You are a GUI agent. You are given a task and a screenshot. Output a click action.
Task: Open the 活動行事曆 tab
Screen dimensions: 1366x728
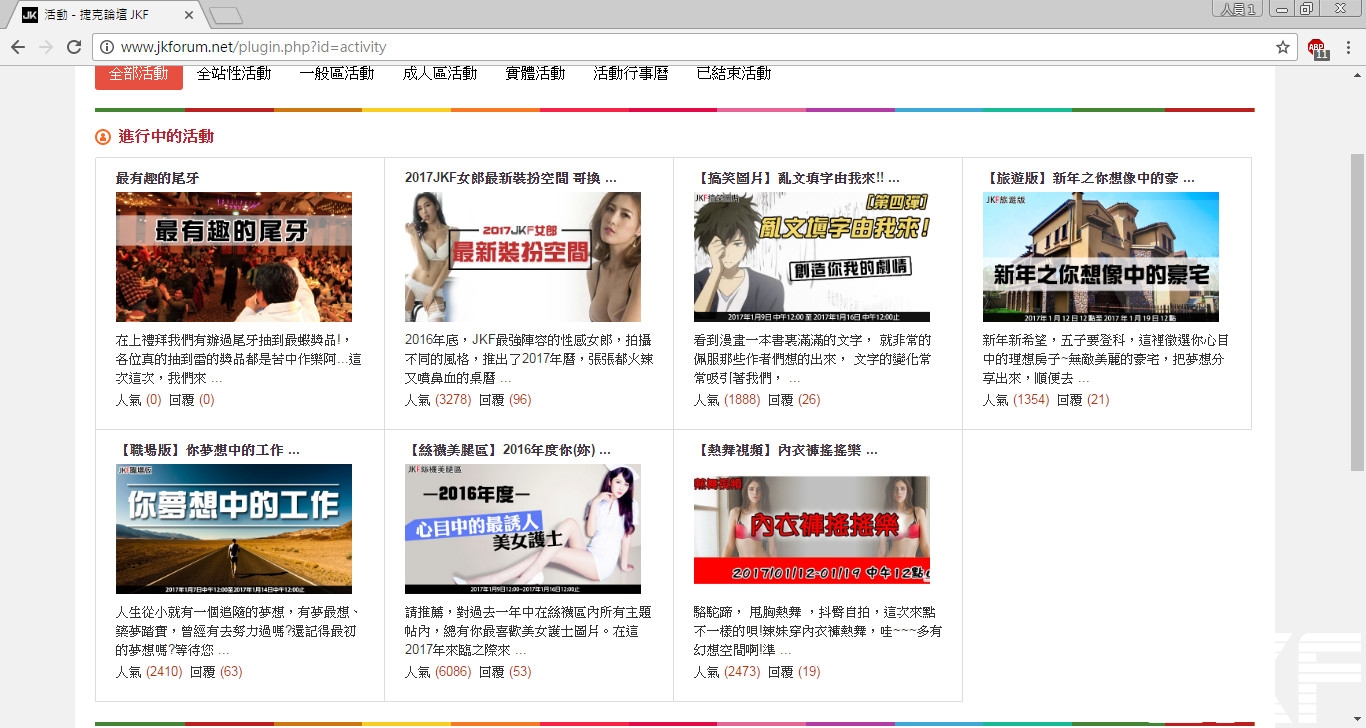pyautogui.click(x=631, y=73)
